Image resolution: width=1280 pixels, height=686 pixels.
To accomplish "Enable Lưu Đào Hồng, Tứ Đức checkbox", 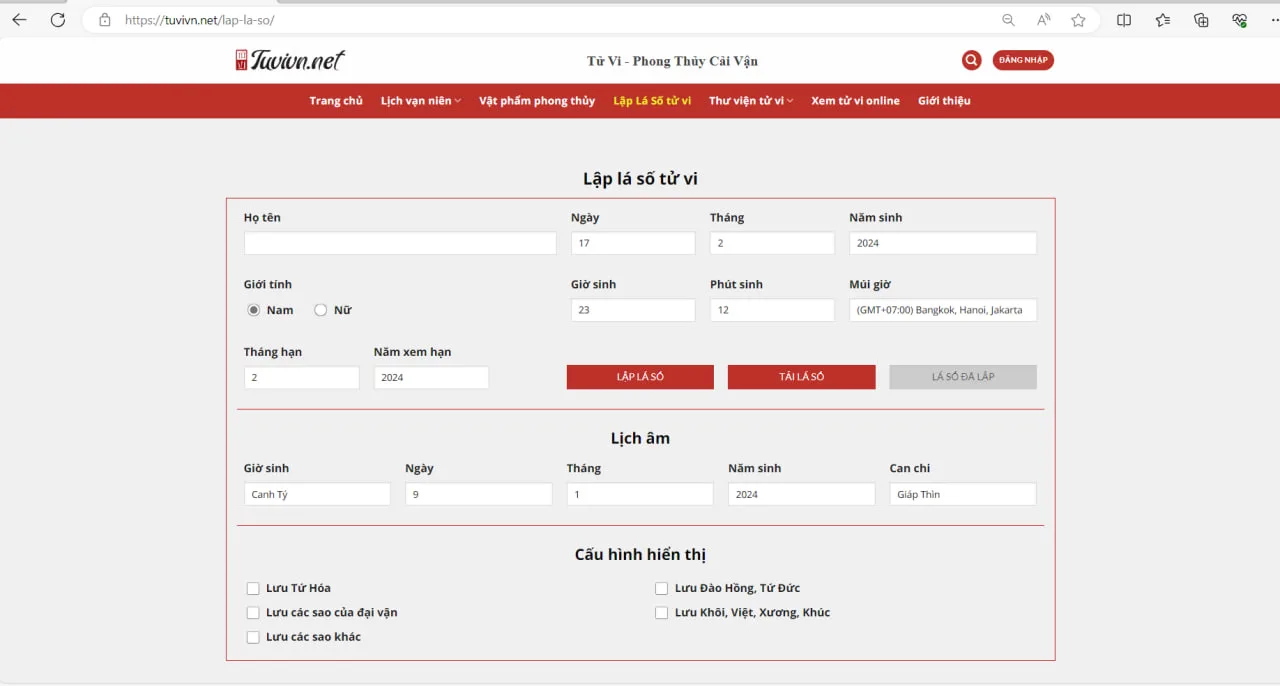I will 661,588.
